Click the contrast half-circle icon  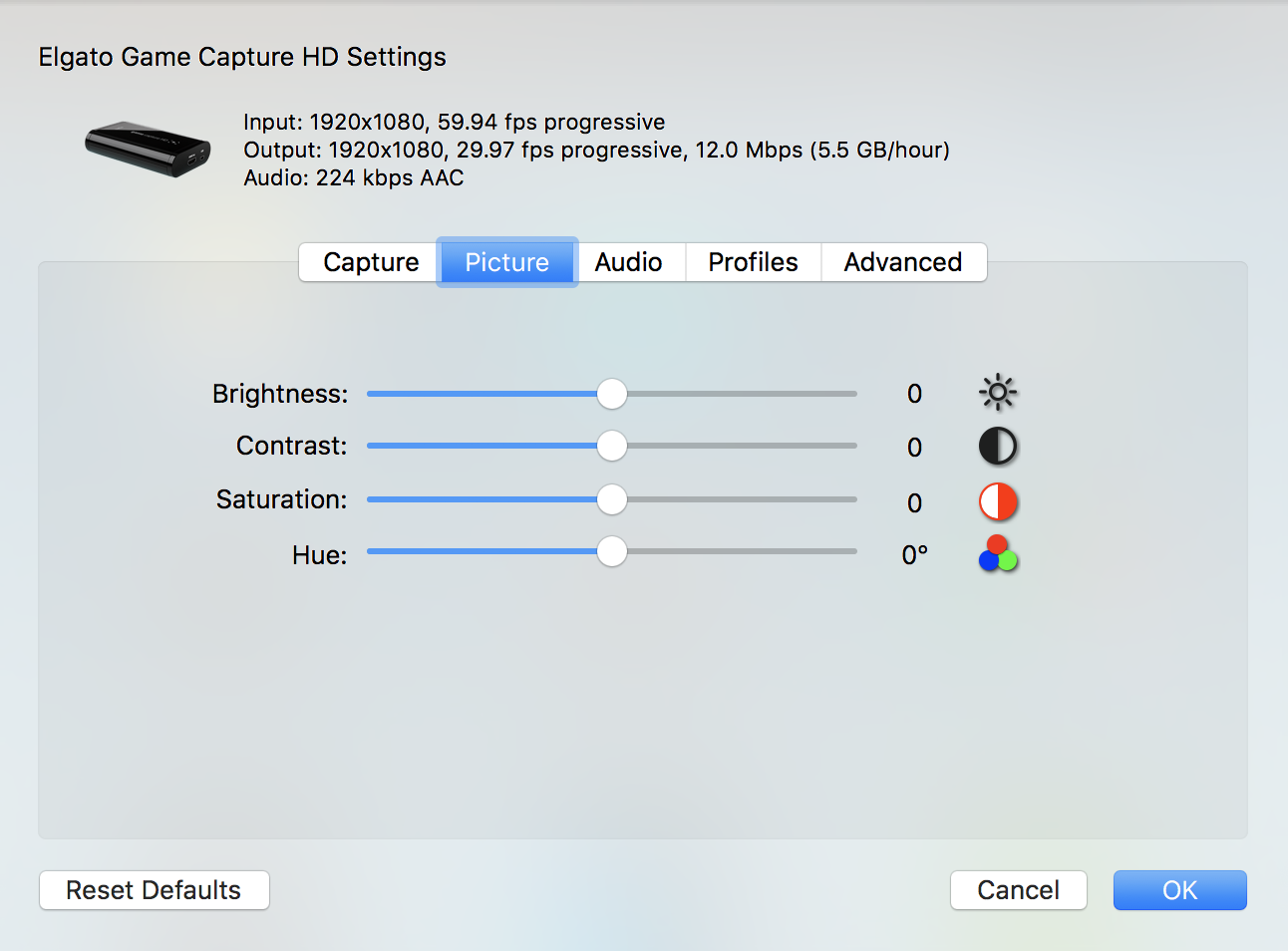coord(998,447)
